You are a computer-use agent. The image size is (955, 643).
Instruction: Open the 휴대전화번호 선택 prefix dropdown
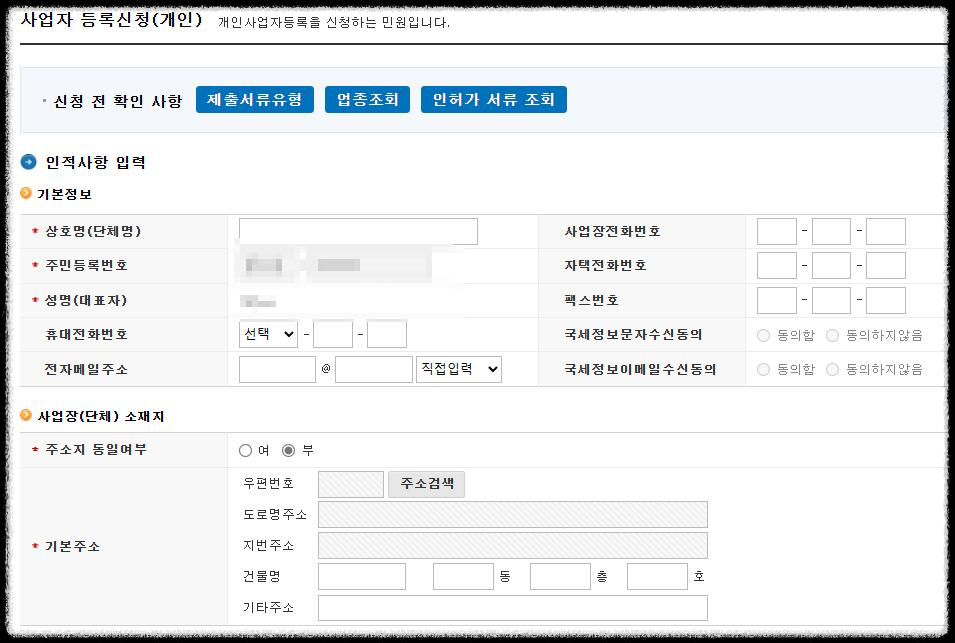click(268, 334)
